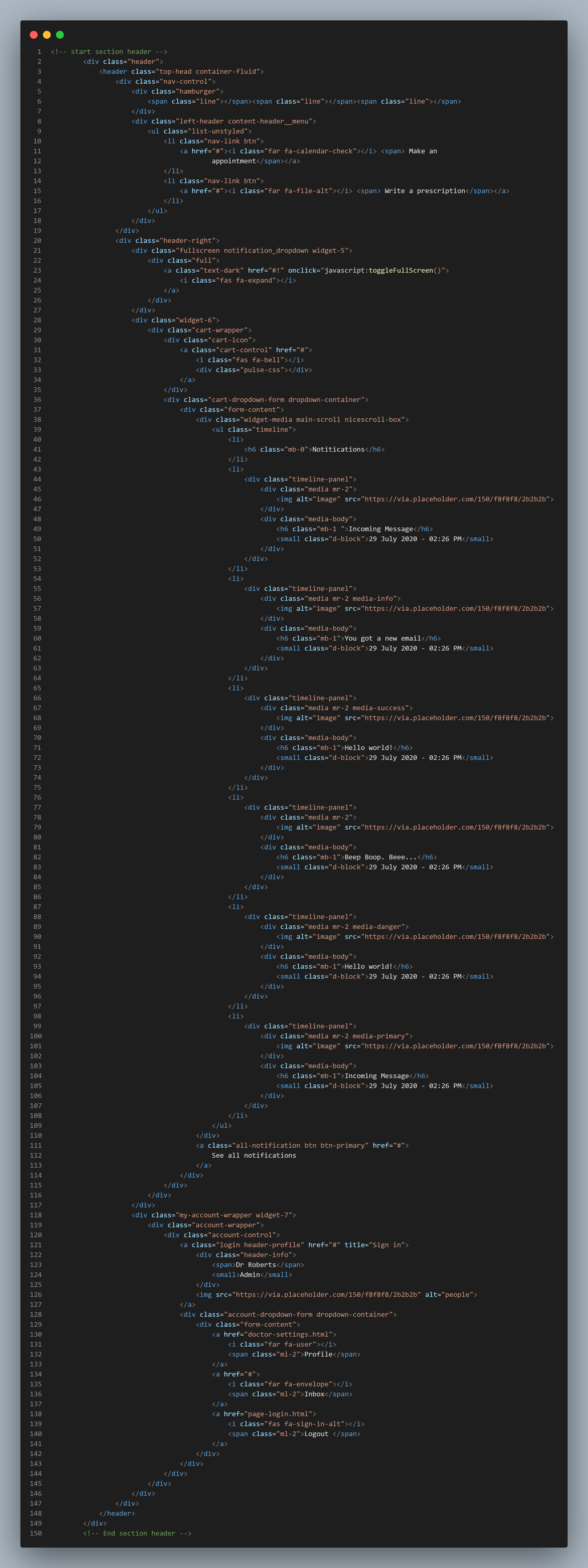Select 'widget-media main-scroll nicescroll-box' class string

click(323, 419)
